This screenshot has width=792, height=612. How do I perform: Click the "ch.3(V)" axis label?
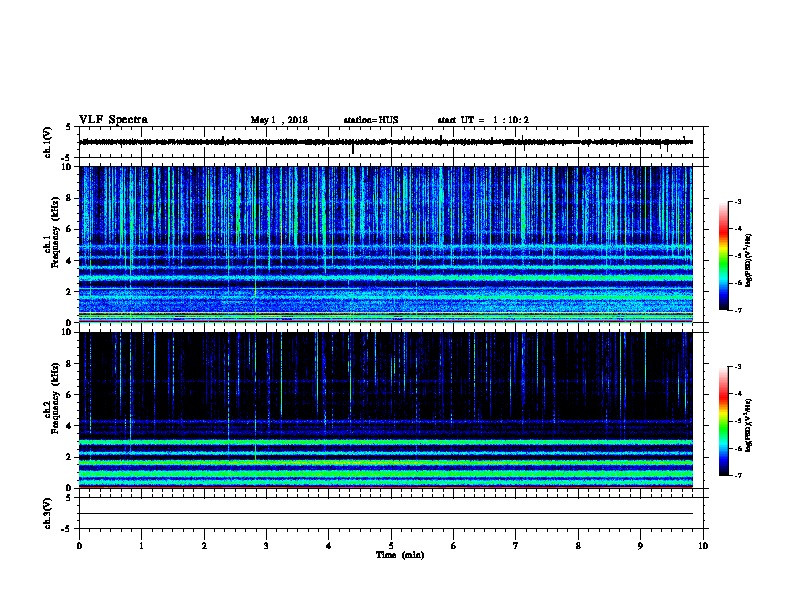point(47,513)
